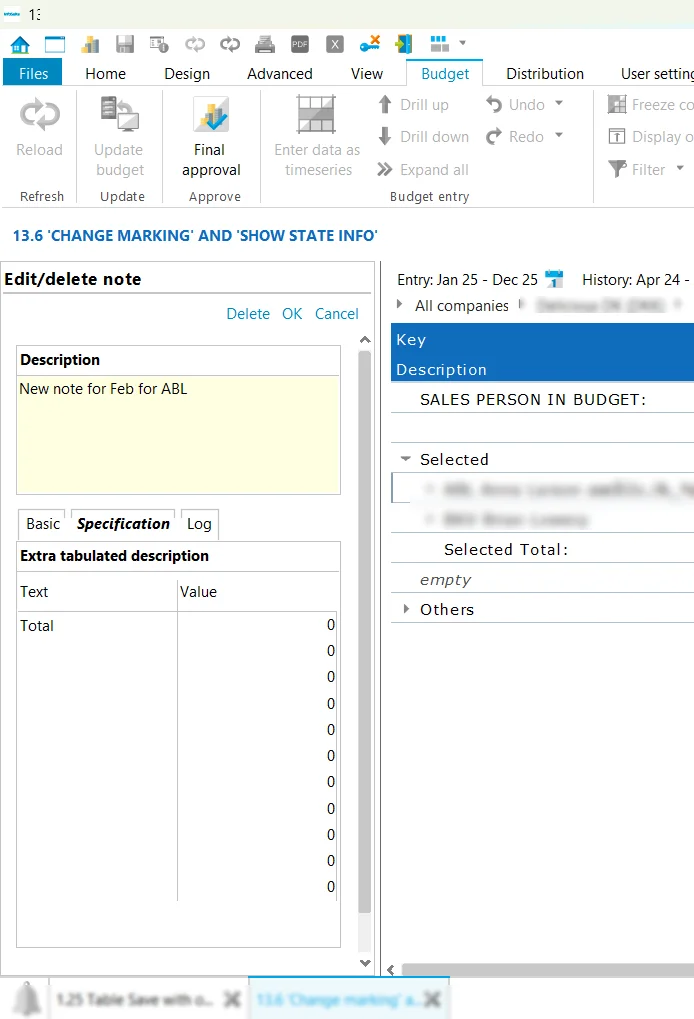694x1019 pixels.
Task: Click the window frame icon in quick toolbar
Action: [55, 45]
